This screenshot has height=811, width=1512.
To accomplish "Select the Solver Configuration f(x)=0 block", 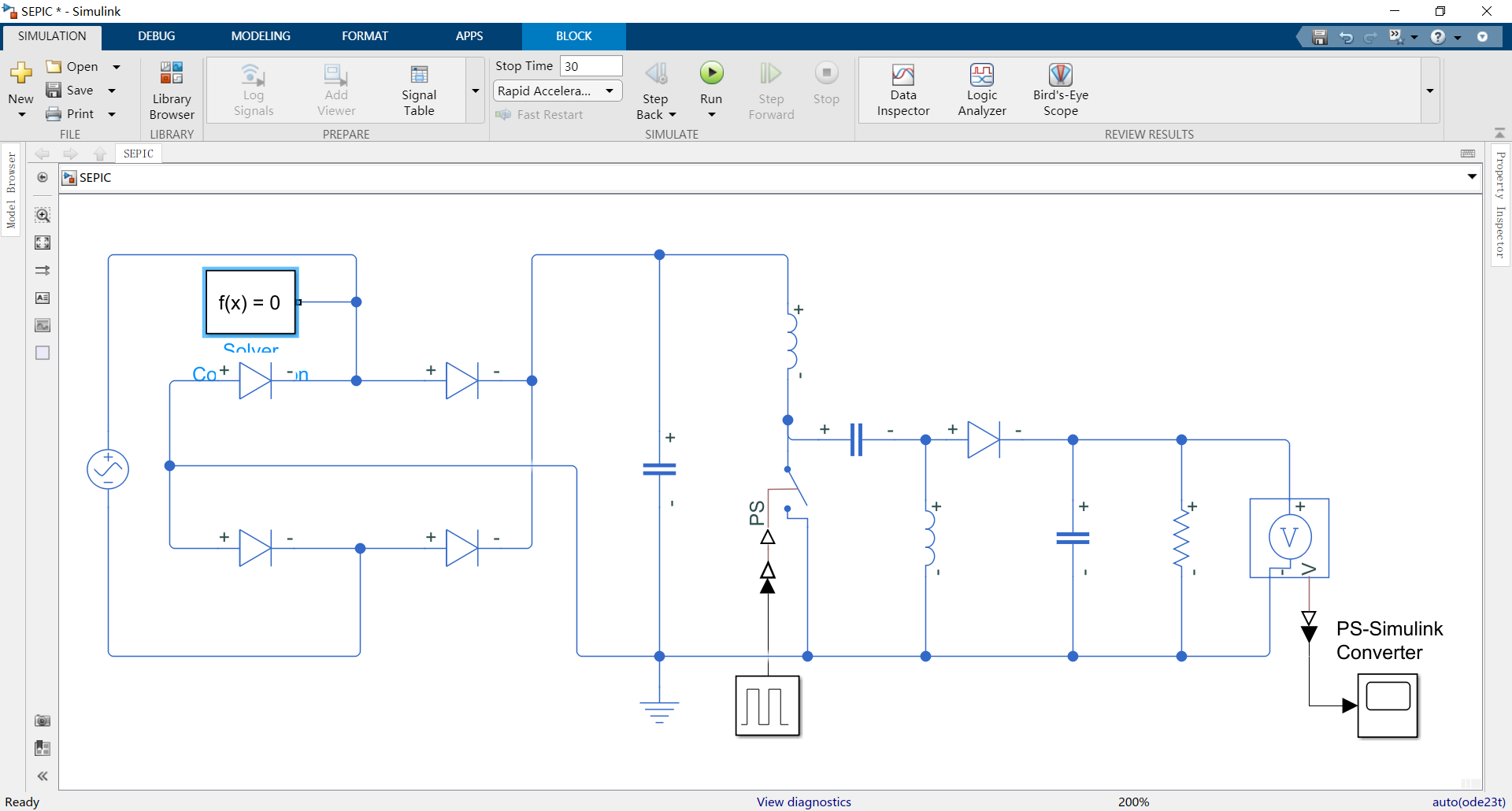I will pos(250,302).
